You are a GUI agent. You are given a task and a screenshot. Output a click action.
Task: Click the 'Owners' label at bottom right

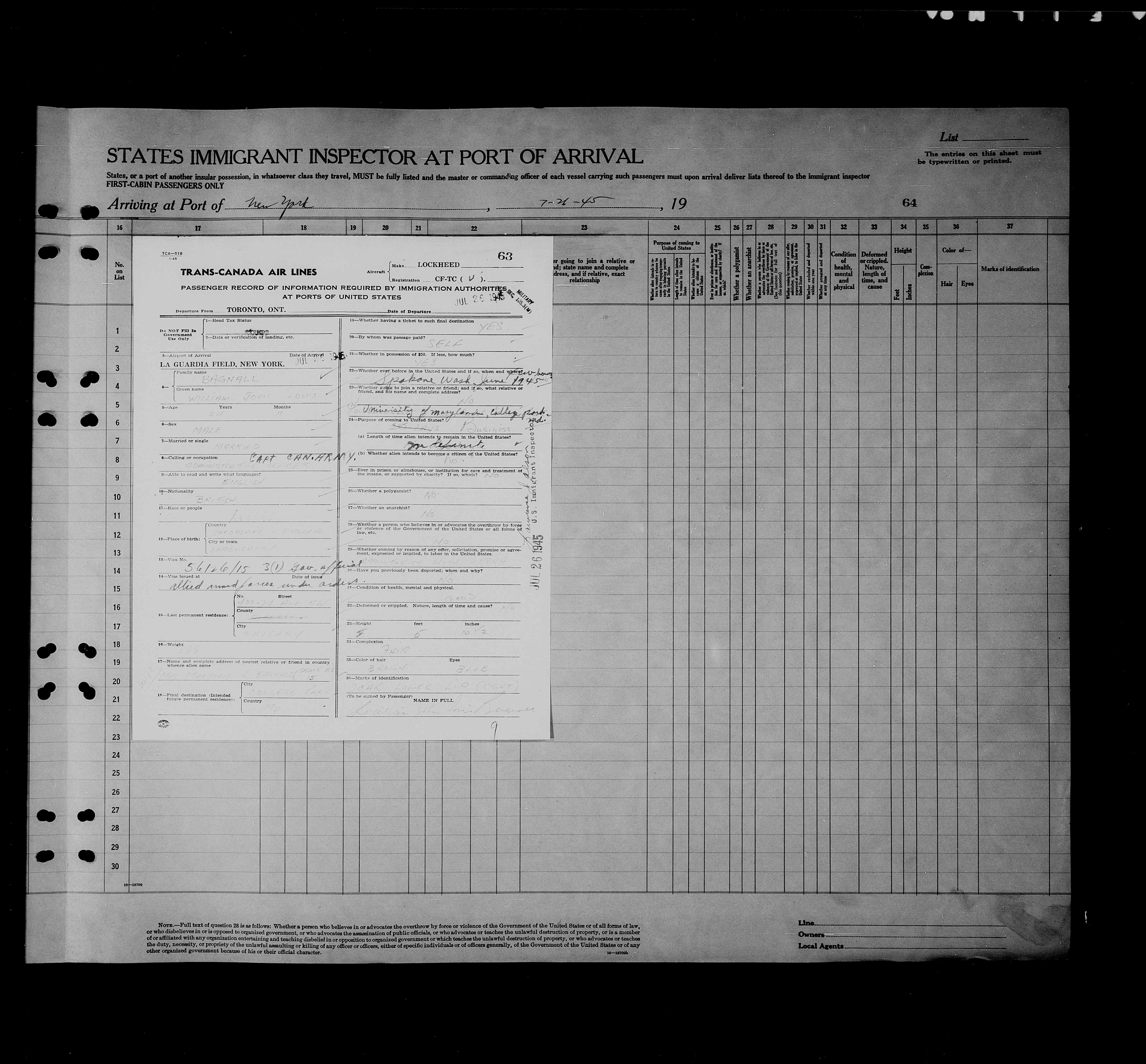coord(811,935)
